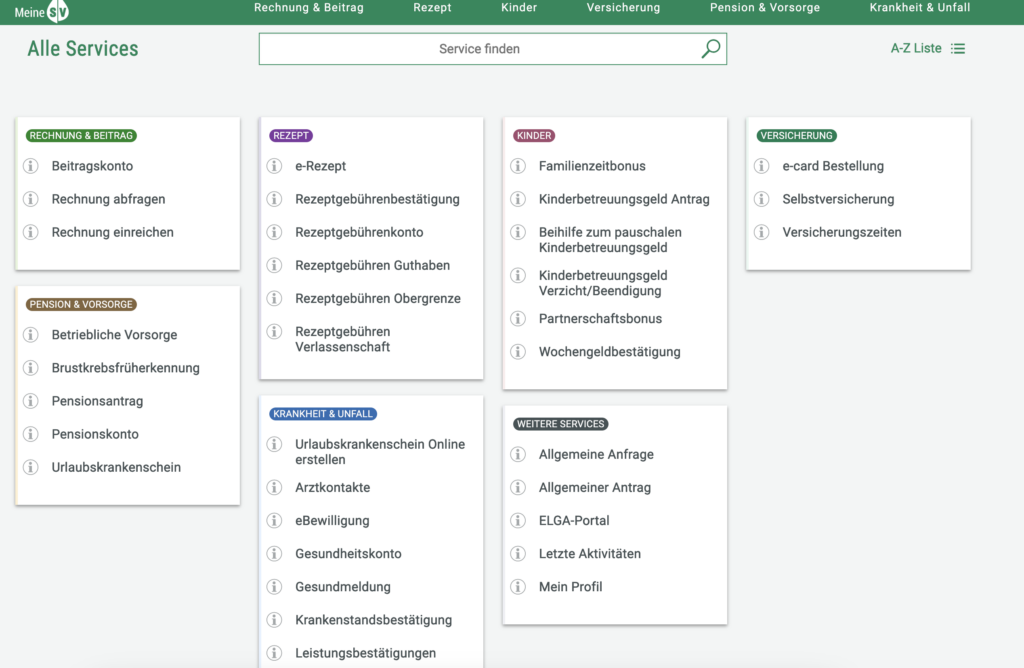
Task: Show info for Rezeptgebührenbestätigung
Action: [x=274, y=199]
